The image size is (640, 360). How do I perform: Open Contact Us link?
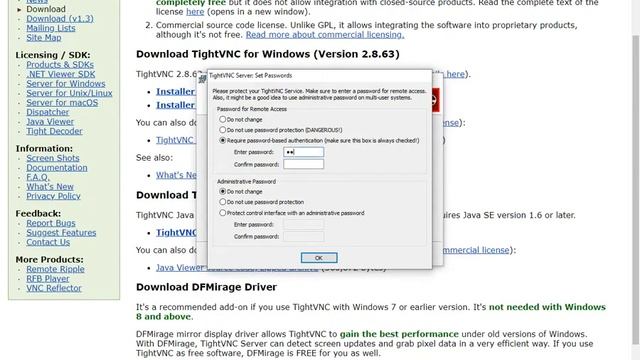click(x=48, y=242)
